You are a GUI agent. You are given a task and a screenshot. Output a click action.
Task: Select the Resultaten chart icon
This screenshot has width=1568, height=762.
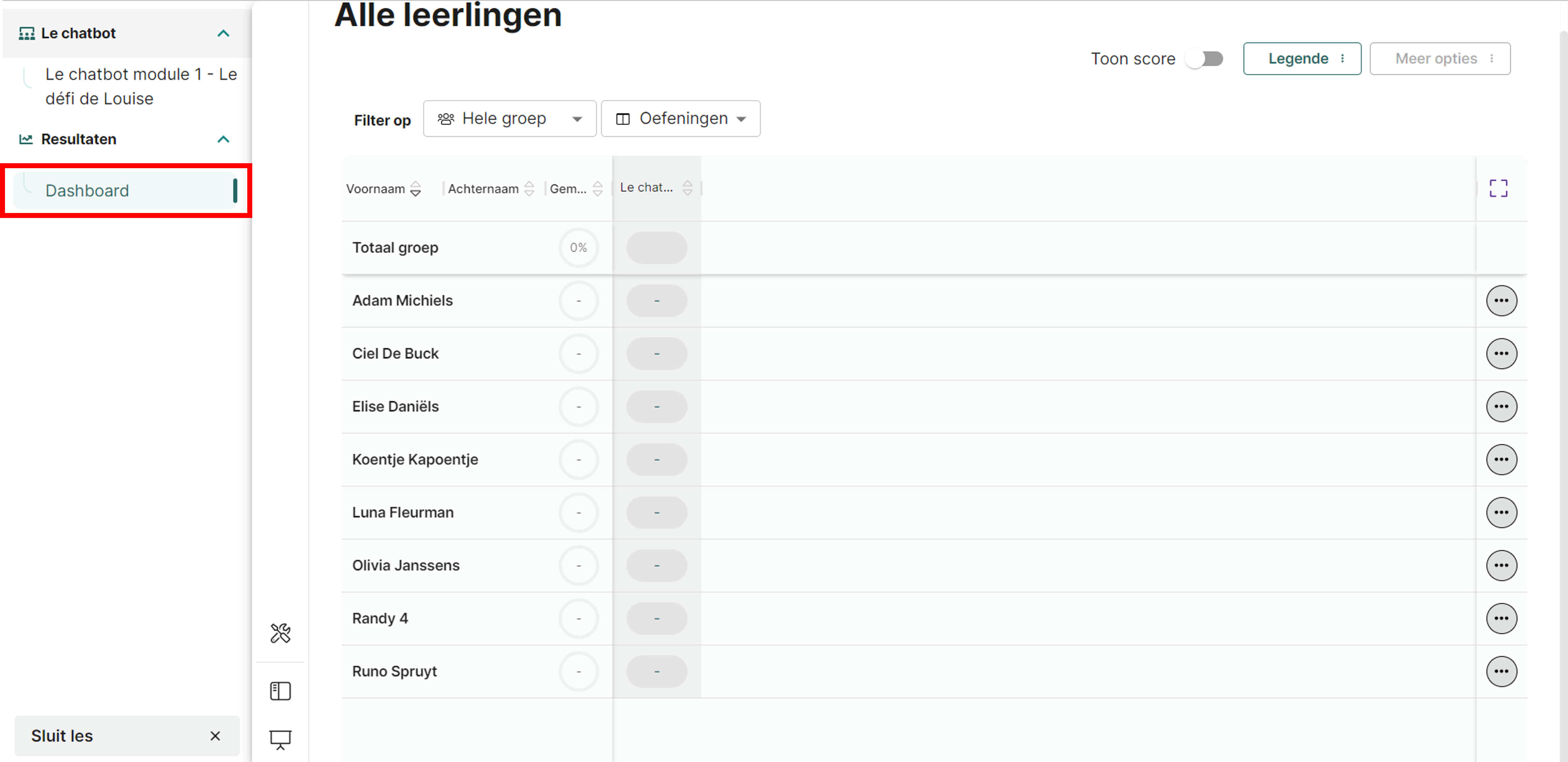(x=27, y=139)
